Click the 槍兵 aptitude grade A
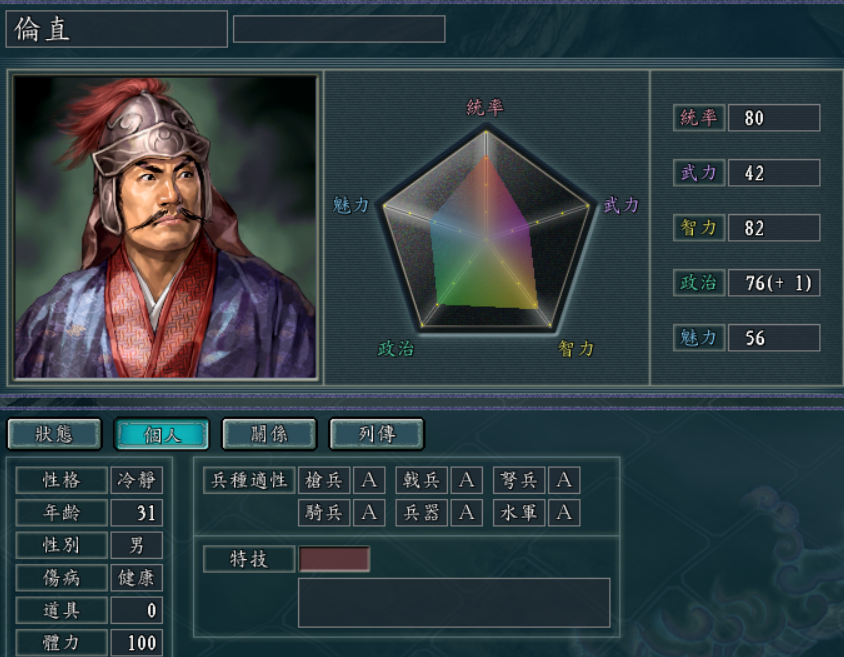 click(369, 480)
